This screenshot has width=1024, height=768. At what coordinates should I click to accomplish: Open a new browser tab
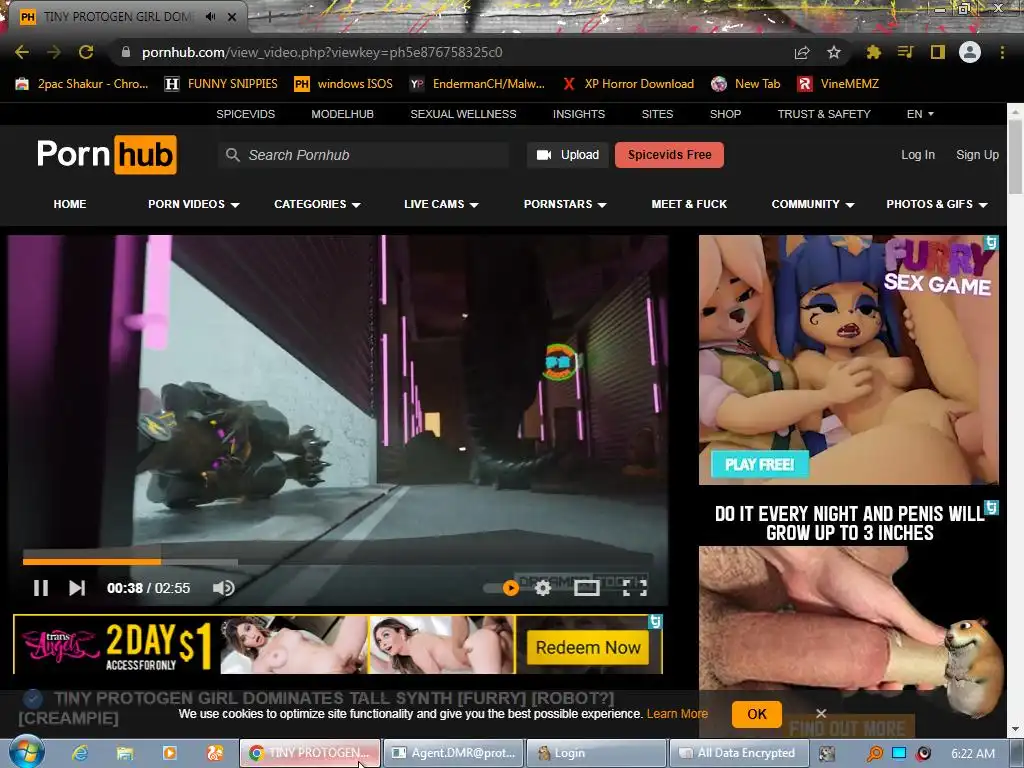click(x=269, y=18)
